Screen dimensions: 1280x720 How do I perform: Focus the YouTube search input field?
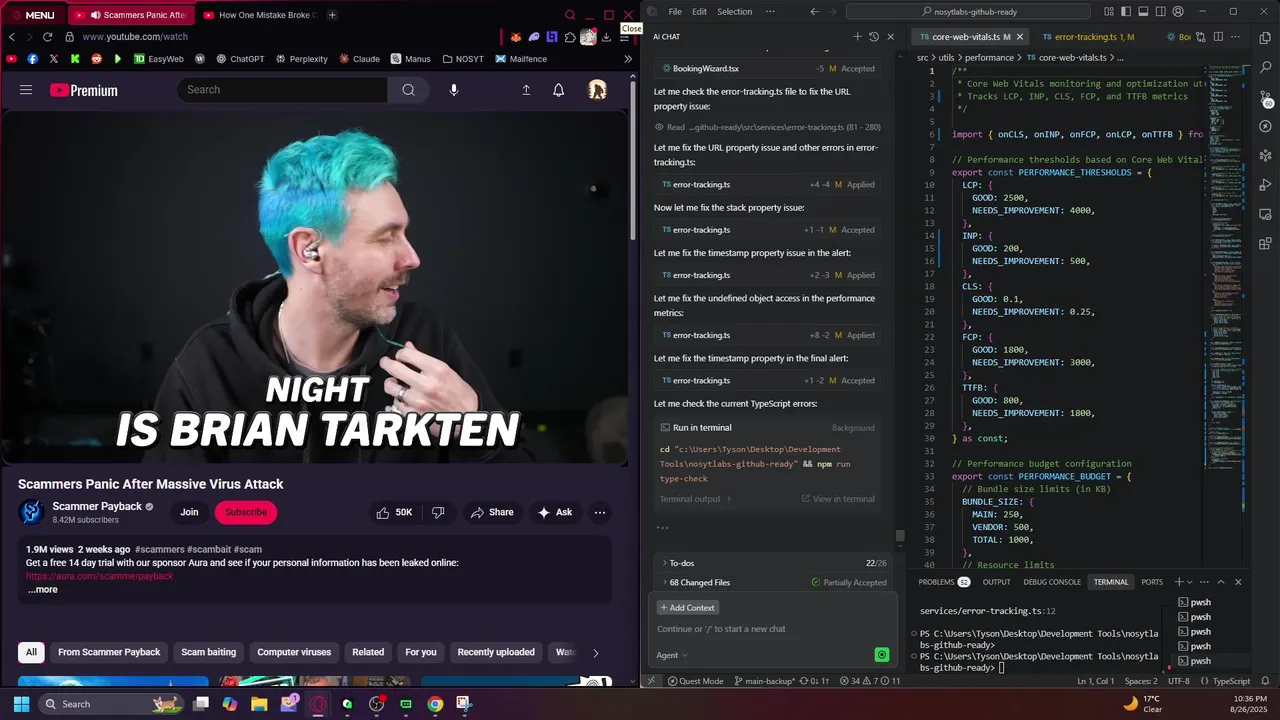tap(283, 90)
